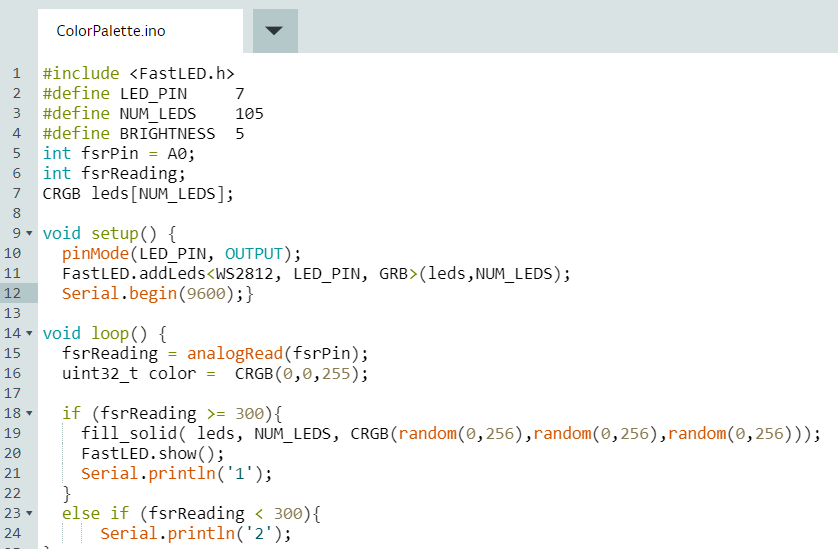Click on '#include' on line 1

81,73
